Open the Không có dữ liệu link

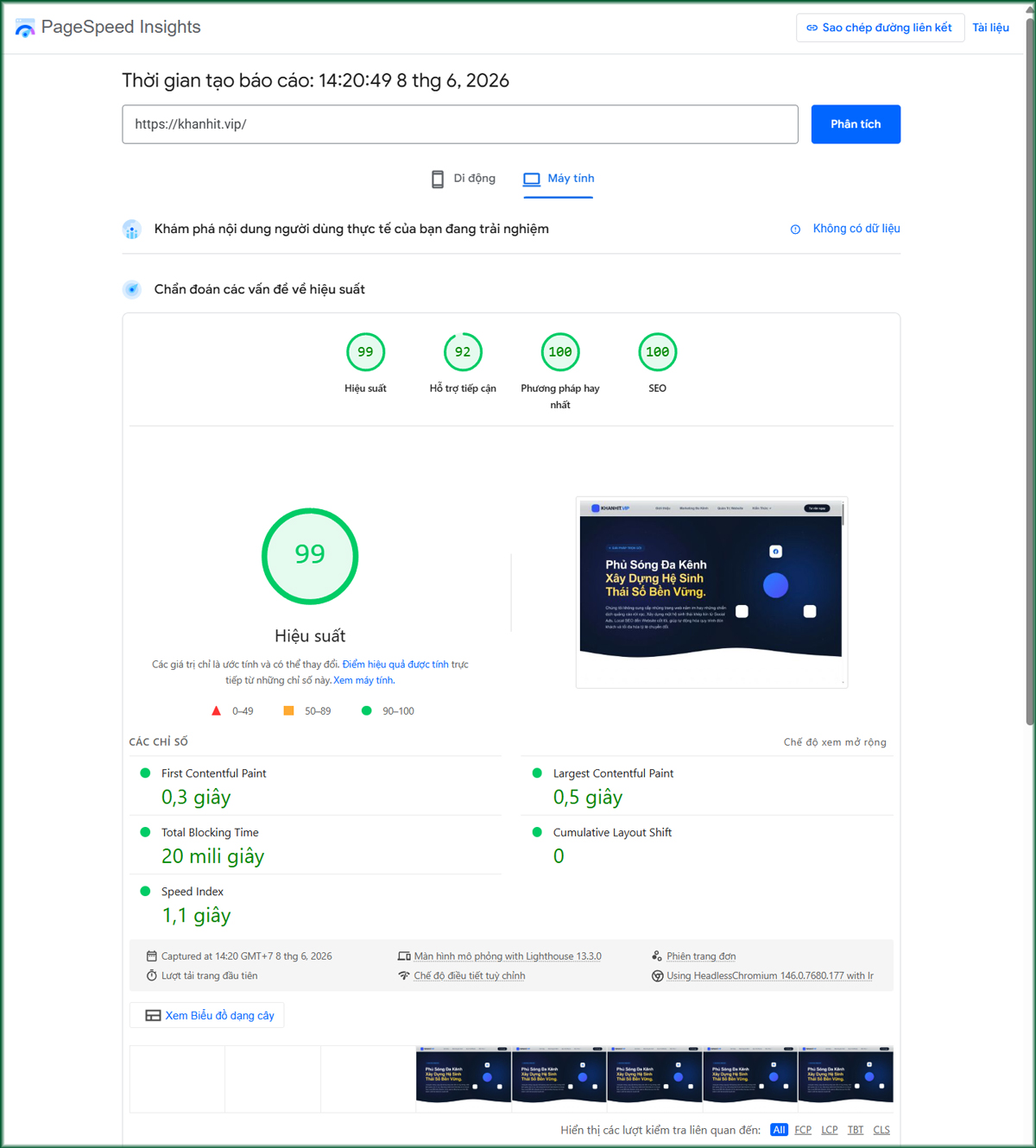click(x=856, y=229)
